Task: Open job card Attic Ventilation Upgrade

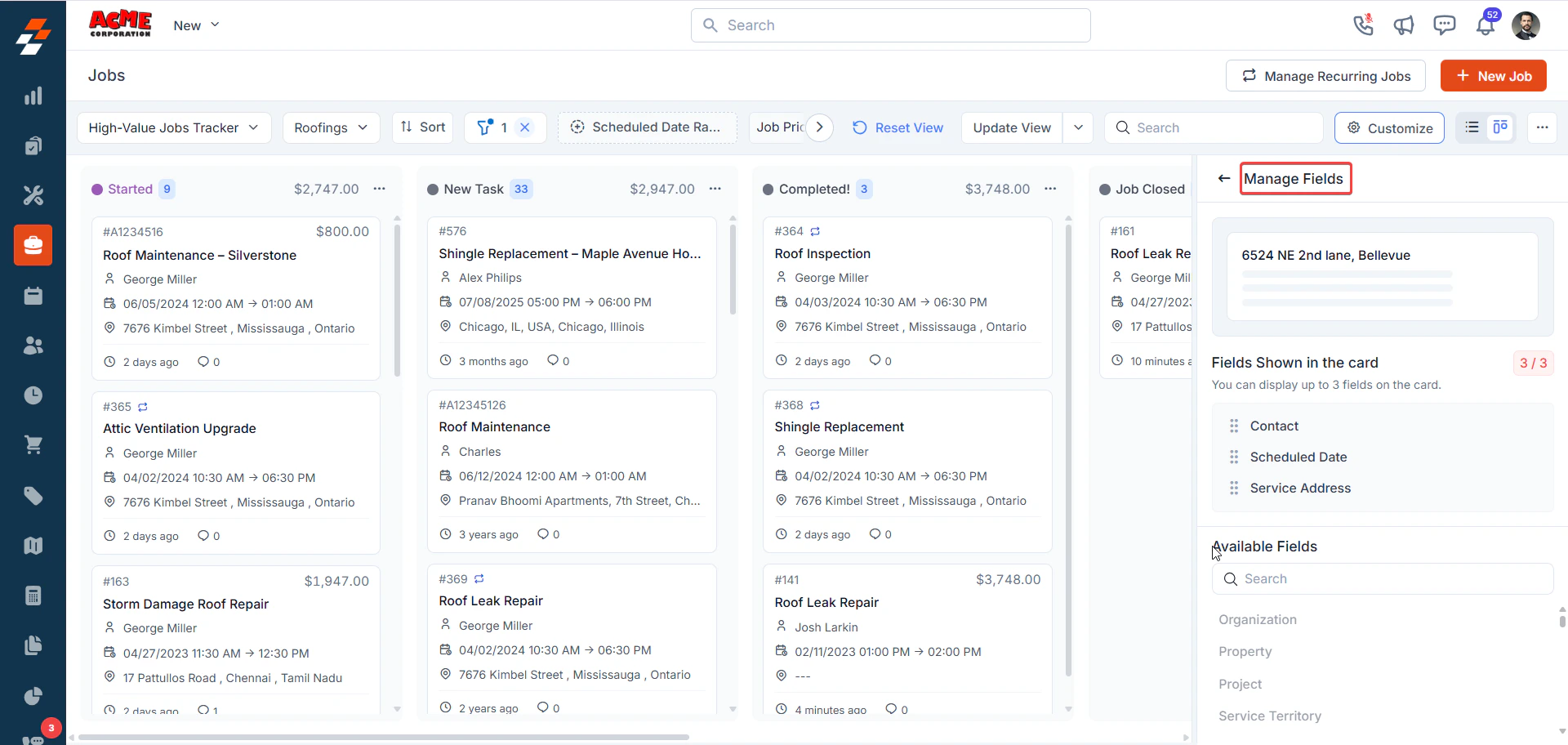Action: (x=236, y=472)
